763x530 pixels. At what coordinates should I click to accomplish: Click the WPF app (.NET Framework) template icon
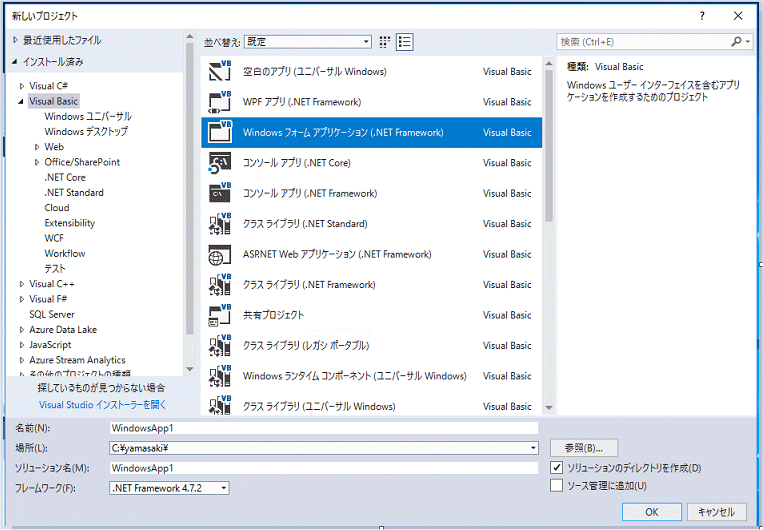coord(219,102)
